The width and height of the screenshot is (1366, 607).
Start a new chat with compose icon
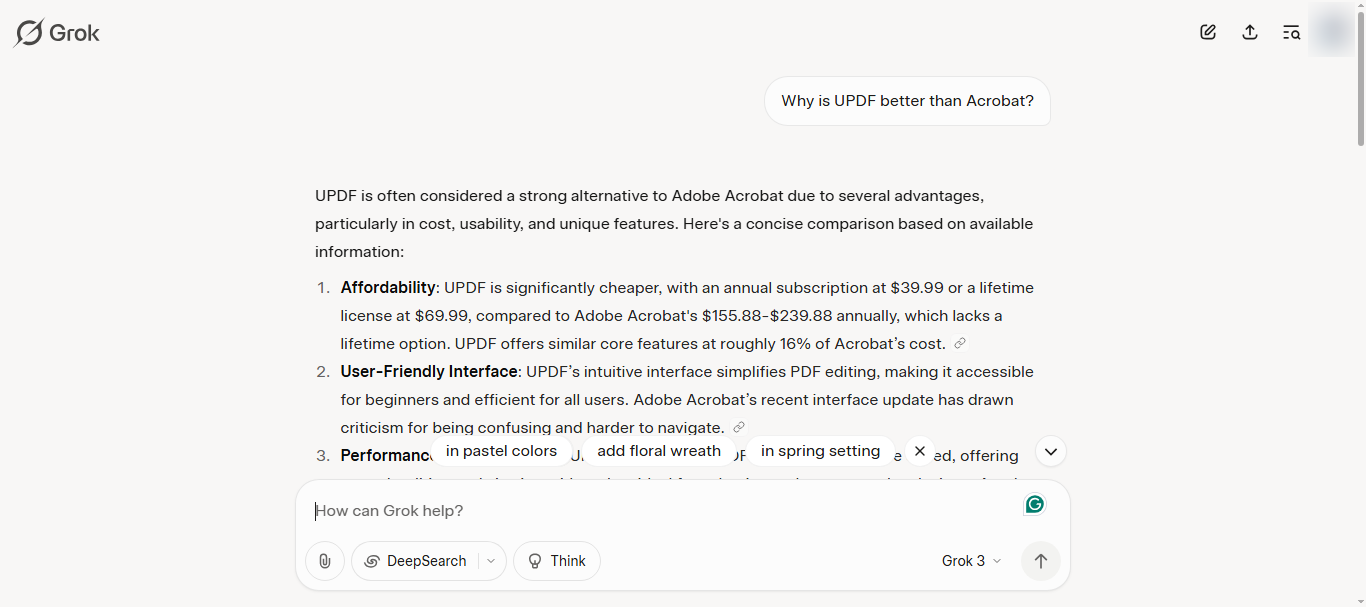(x=1208, y=32)
